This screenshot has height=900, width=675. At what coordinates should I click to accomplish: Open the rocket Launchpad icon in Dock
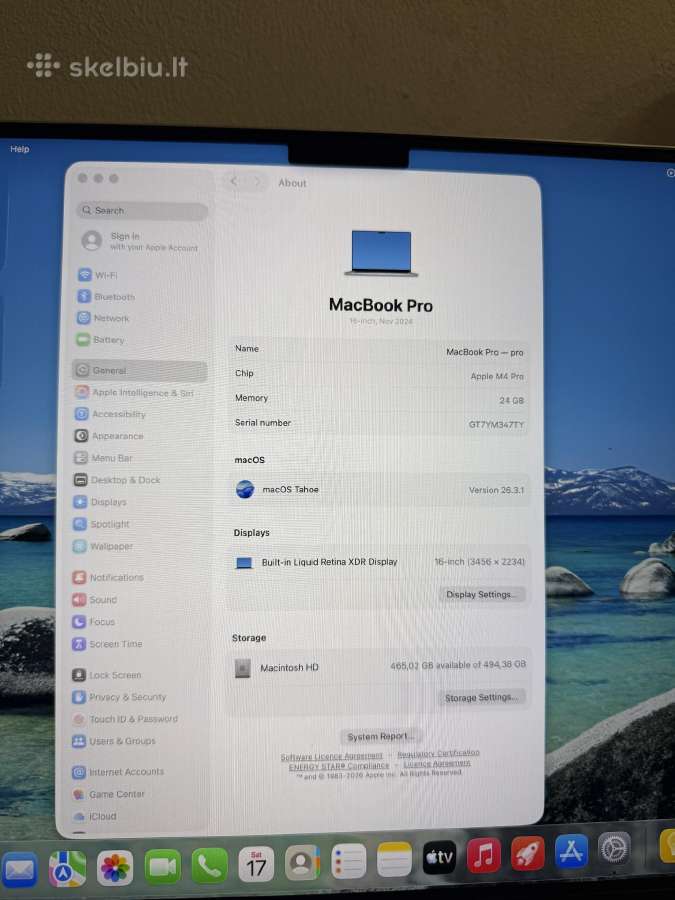(527, 854)
